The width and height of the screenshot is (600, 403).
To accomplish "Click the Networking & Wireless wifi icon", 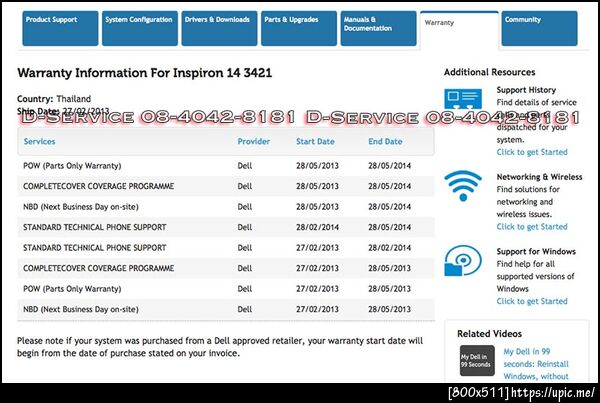I will tap(463, 186).
